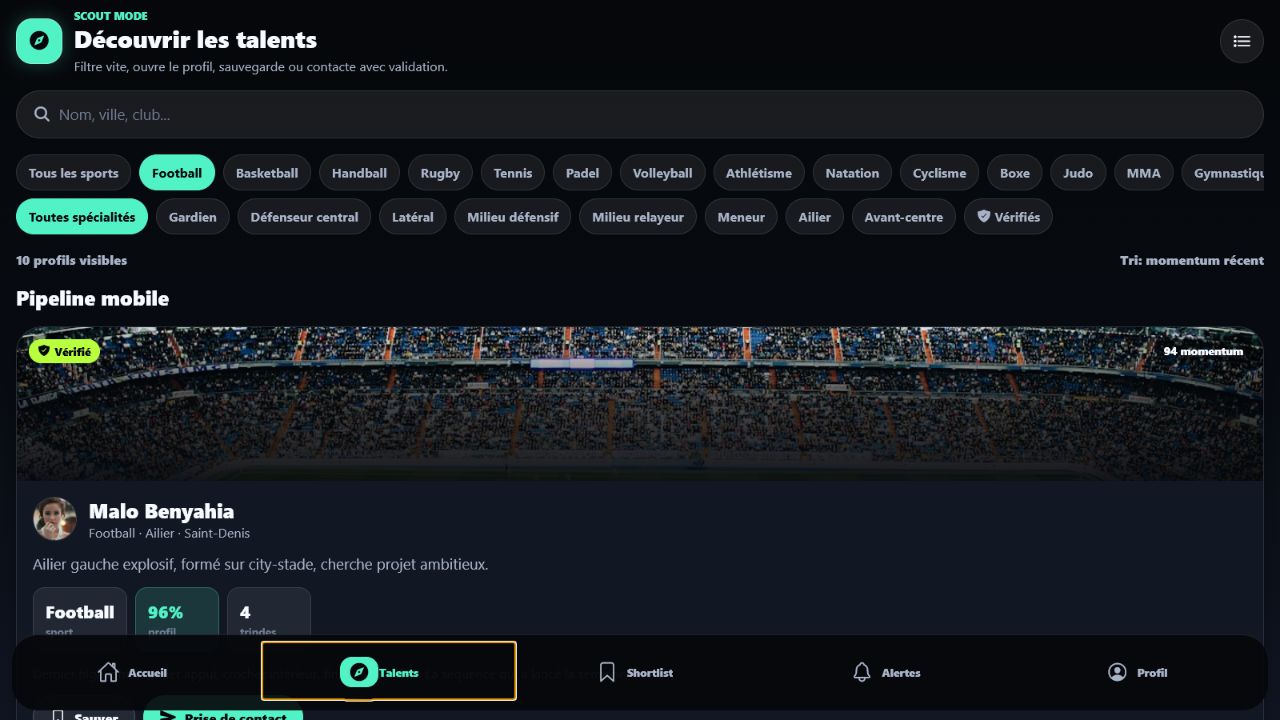Viewport: 1280px width, 720px height.
Task: Click the magnifier icon in search bar
Action: [x=42, y=114]
